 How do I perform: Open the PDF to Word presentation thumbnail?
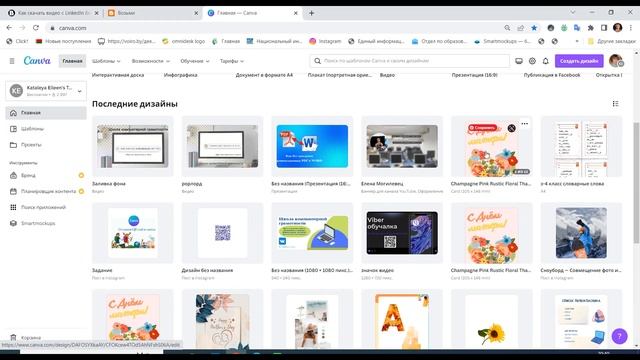pos(312,146)
